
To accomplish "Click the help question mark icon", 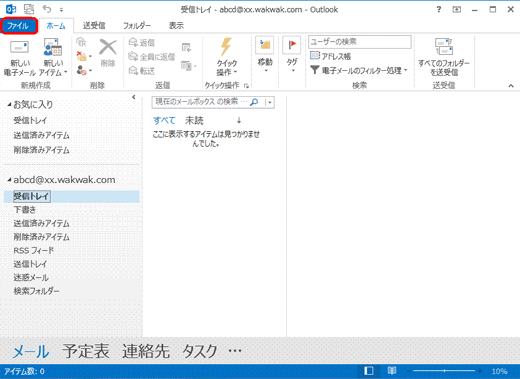I will 439,9.
